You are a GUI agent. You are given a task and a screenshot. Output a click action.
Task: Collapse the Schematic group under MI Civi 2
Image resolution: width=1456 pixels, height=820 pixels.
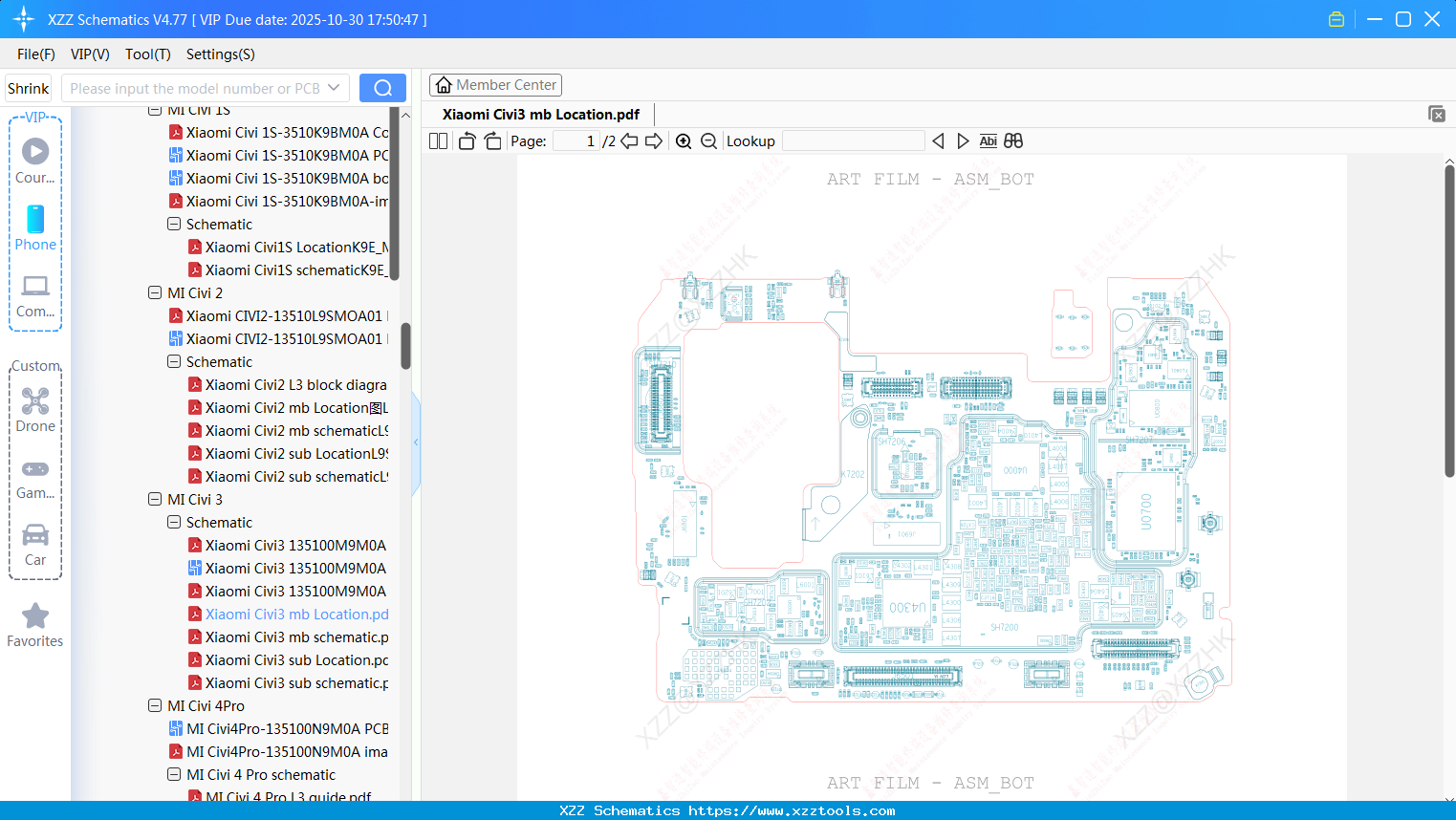tap(173, 361)
